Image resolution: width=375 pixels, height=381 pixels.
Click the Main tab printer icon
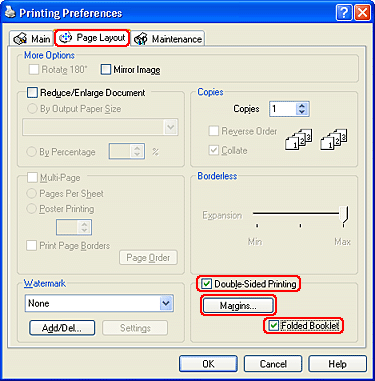[x=20, y=39]
